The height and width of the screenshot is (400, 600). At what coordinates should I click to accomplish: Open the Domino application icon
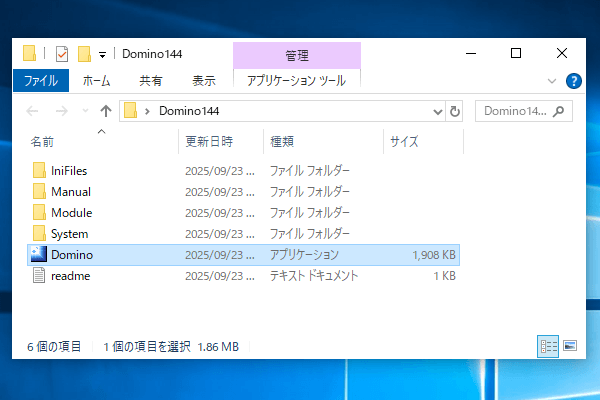pyautogui.click(x=38, y=255)
